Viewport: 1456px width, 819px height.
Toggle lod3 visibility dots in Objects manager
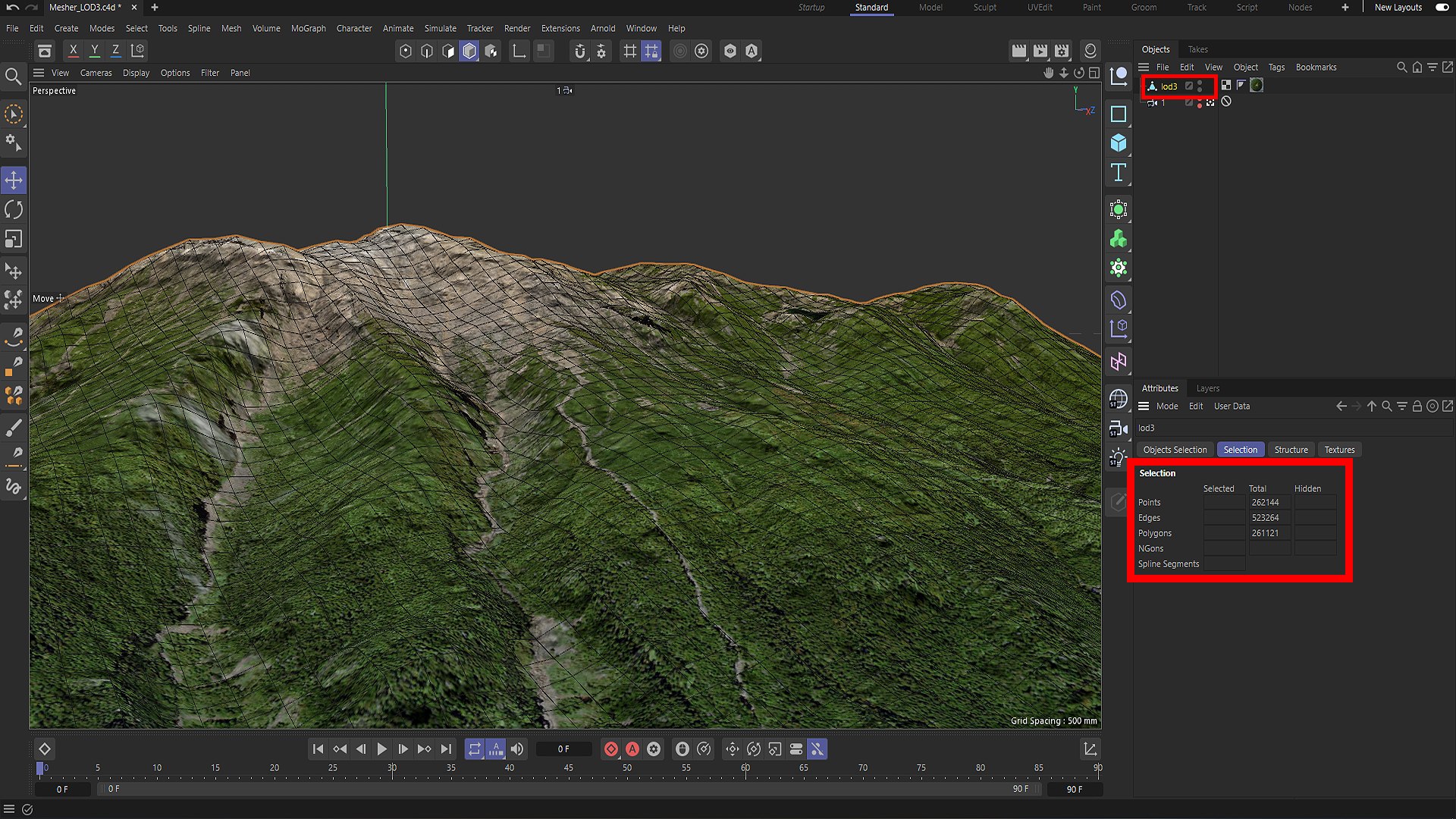[1200, 86]
